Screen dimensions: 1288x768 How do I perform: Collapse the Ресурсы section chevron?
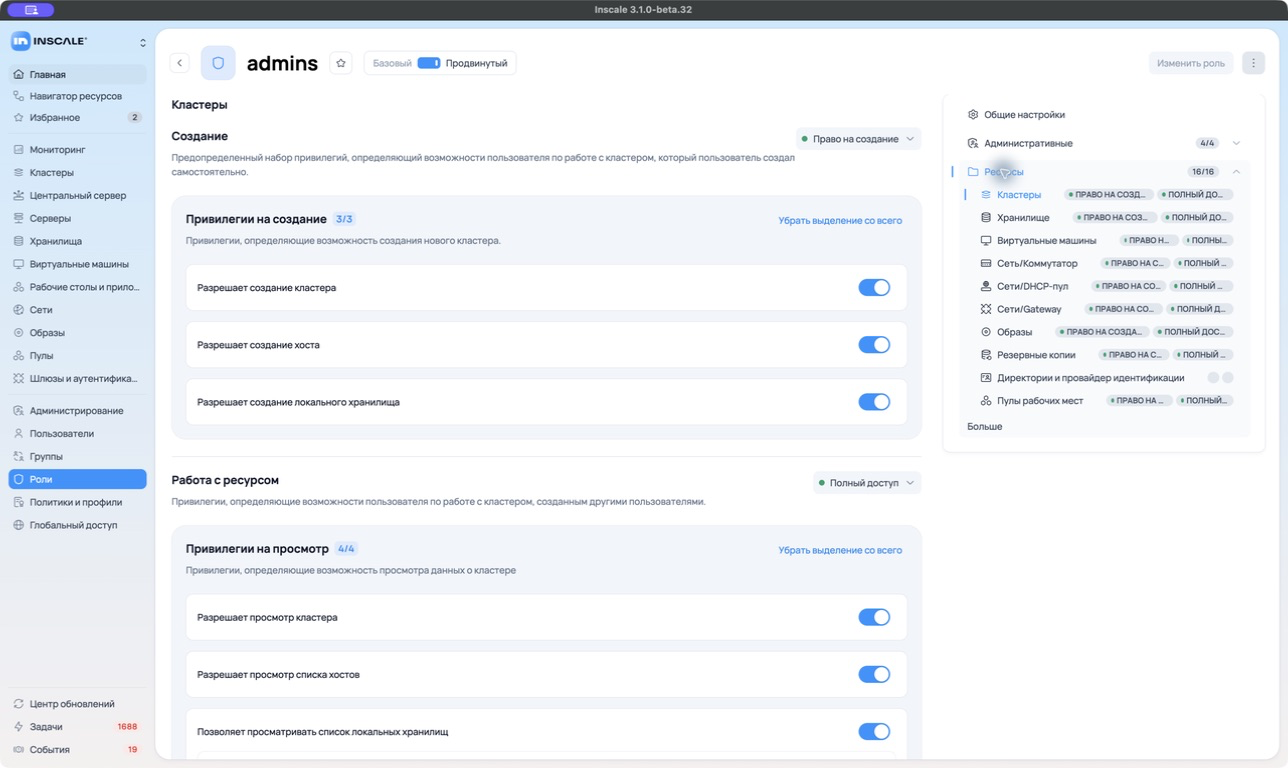click(x=1236, y=172)
